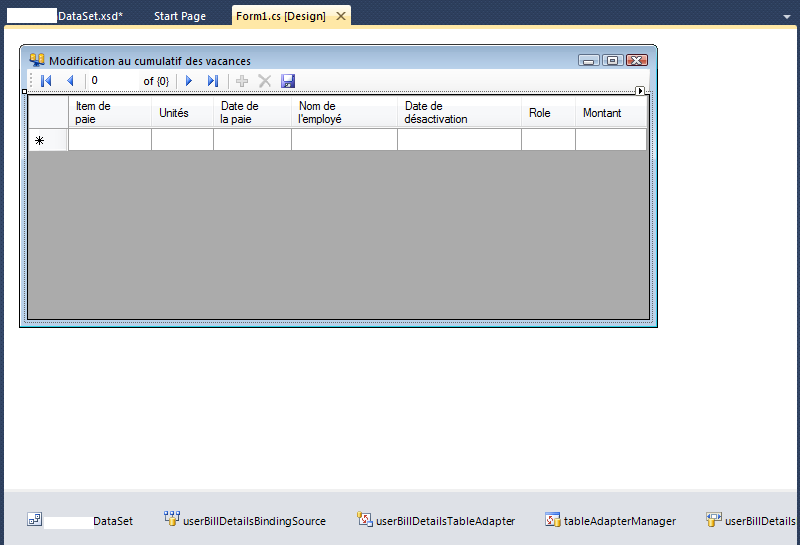Open the document tabs overflow dropdown
Viewport: 800px width, 545px height.
(x=788, y=17)
